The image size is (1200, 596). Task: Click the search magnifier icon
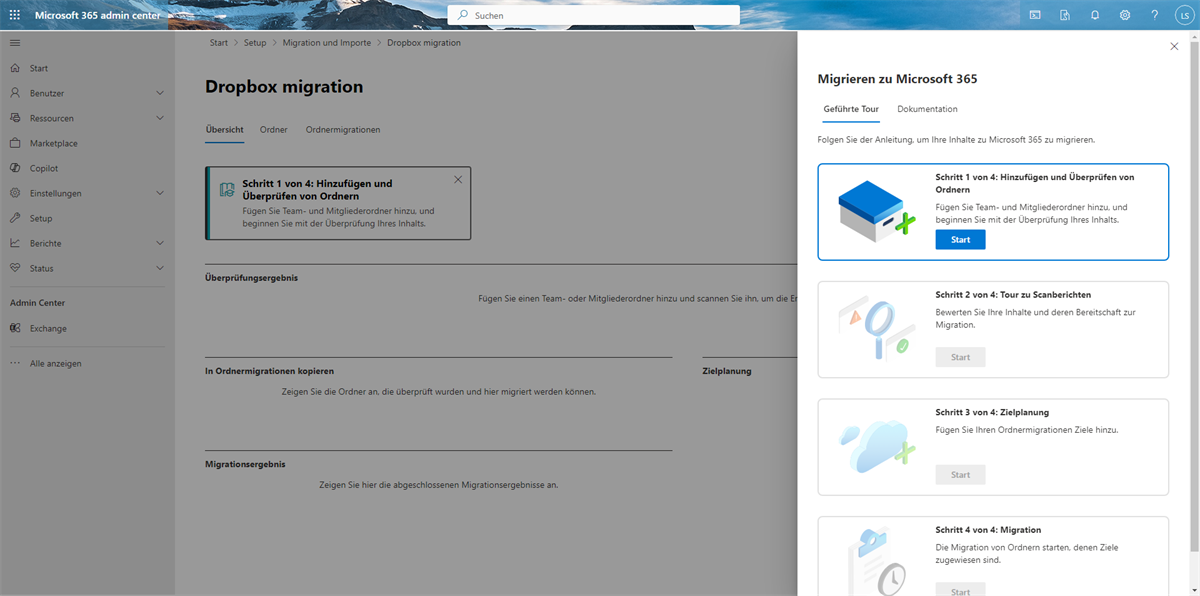click(463, 15)
